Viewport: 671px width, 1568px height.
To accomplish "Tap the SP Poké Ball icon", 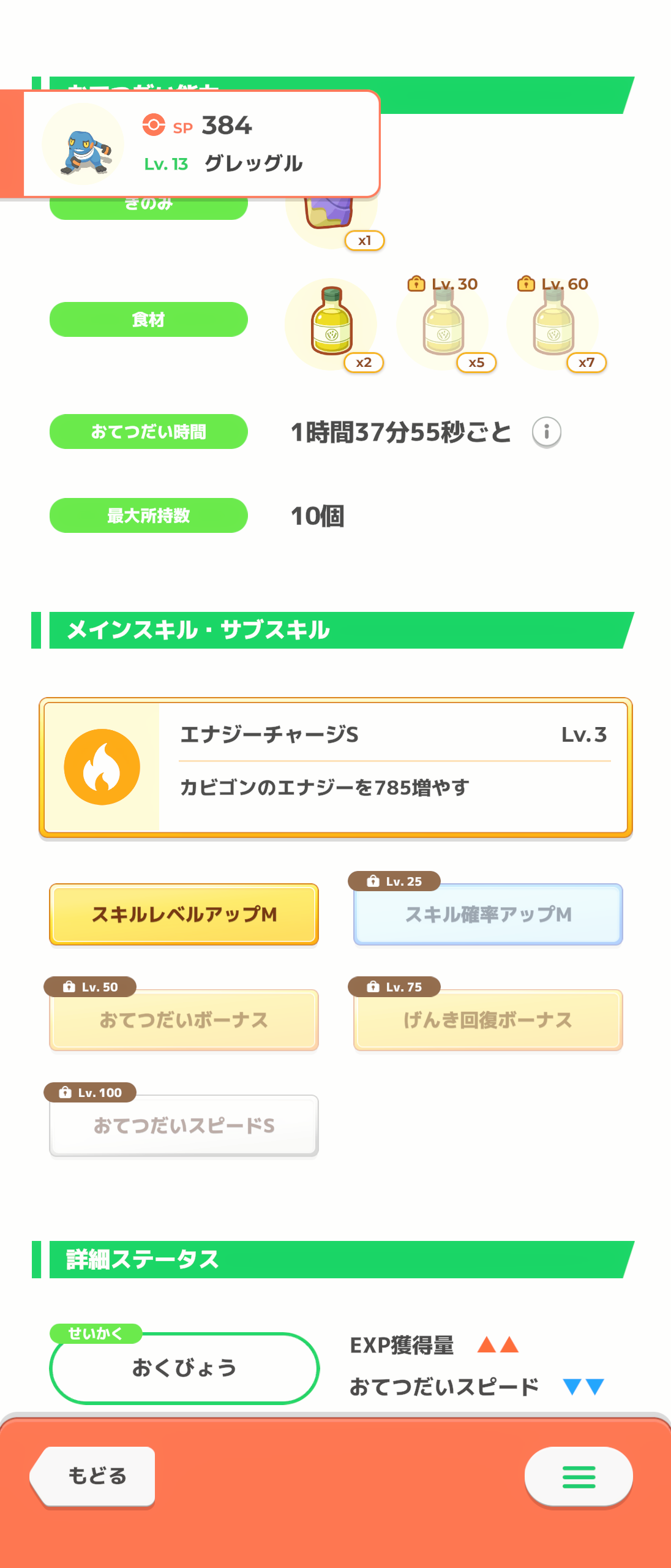I will point(154,125).
